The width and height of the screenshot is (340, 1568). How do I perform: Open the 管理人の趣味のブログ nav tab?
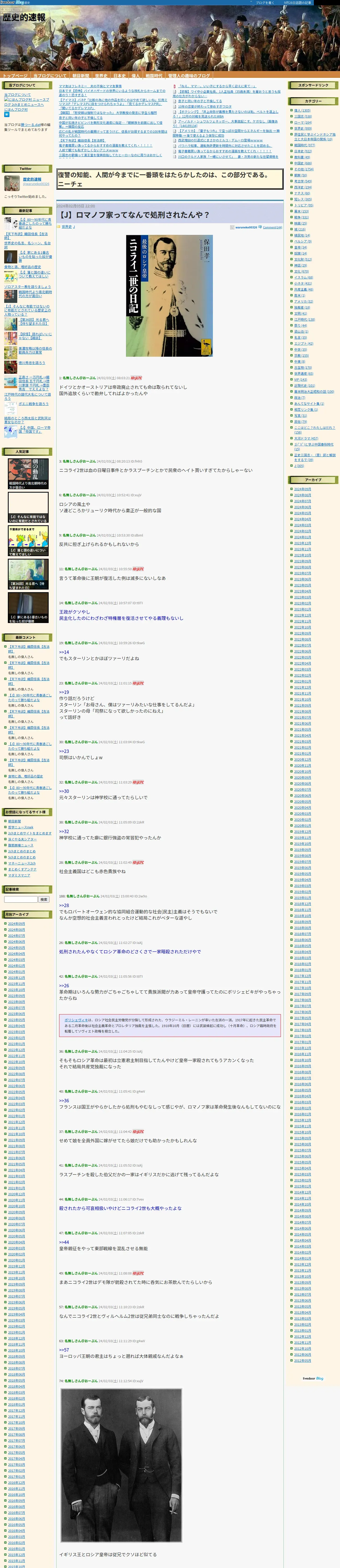(189, 76)
